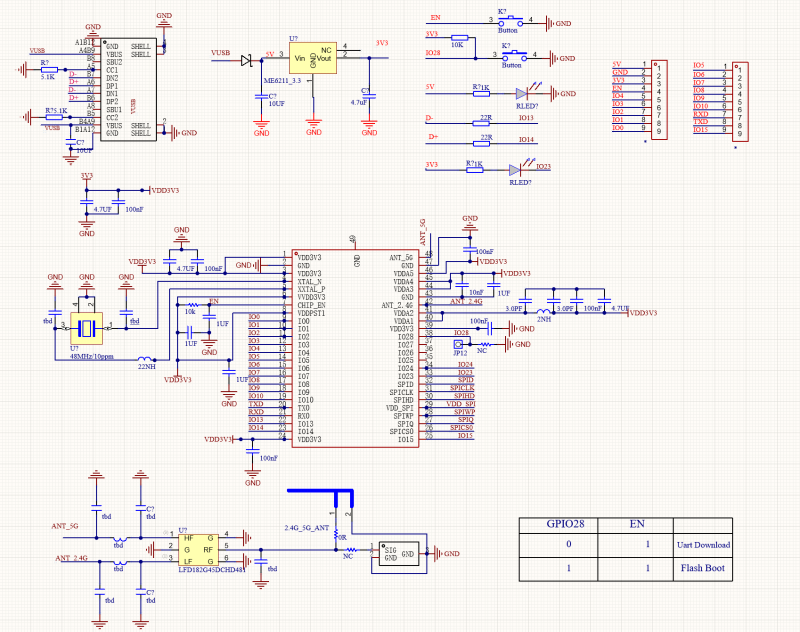The width and height of the screenshot is (800, 632).
Task: Click the Flash Boot table cell
Action: tap(703, 568)
